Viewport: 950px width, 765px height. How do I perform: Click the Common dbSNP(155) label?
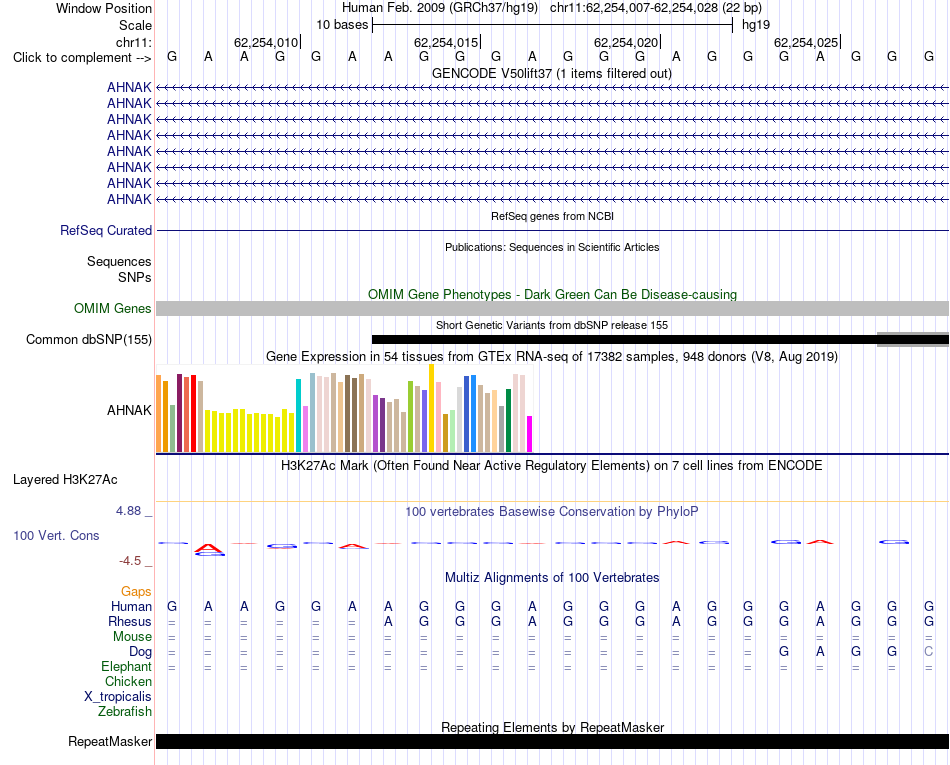pyautogui.click(x=89, y=339)
